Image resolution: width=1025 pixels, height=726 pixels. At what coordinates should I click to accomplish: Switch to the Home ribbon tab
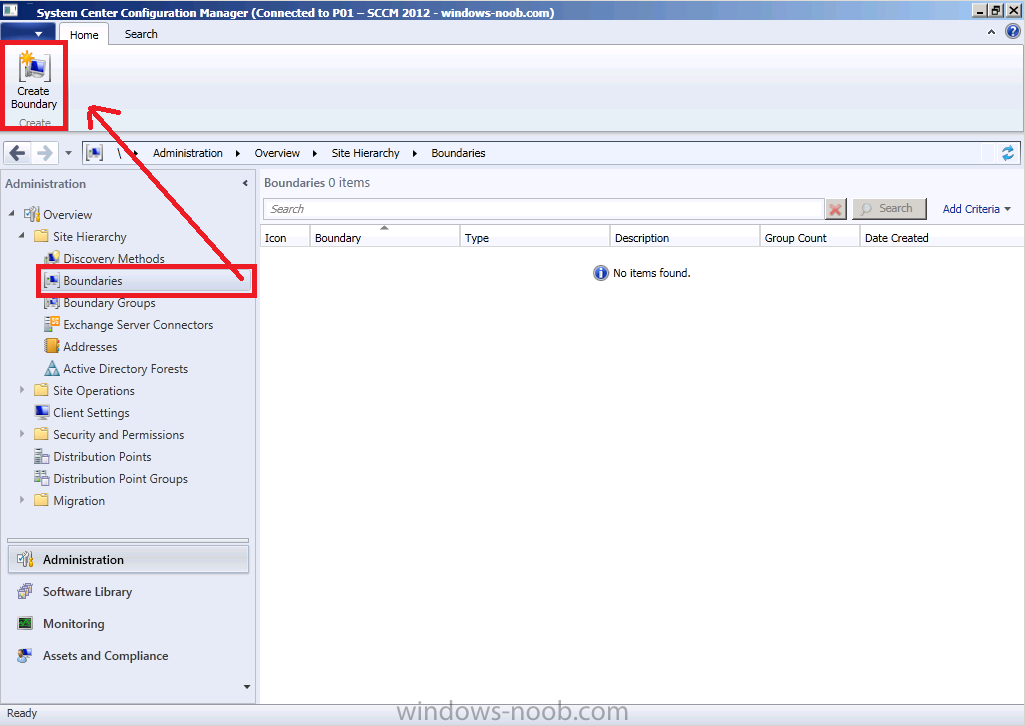(84, 35)
